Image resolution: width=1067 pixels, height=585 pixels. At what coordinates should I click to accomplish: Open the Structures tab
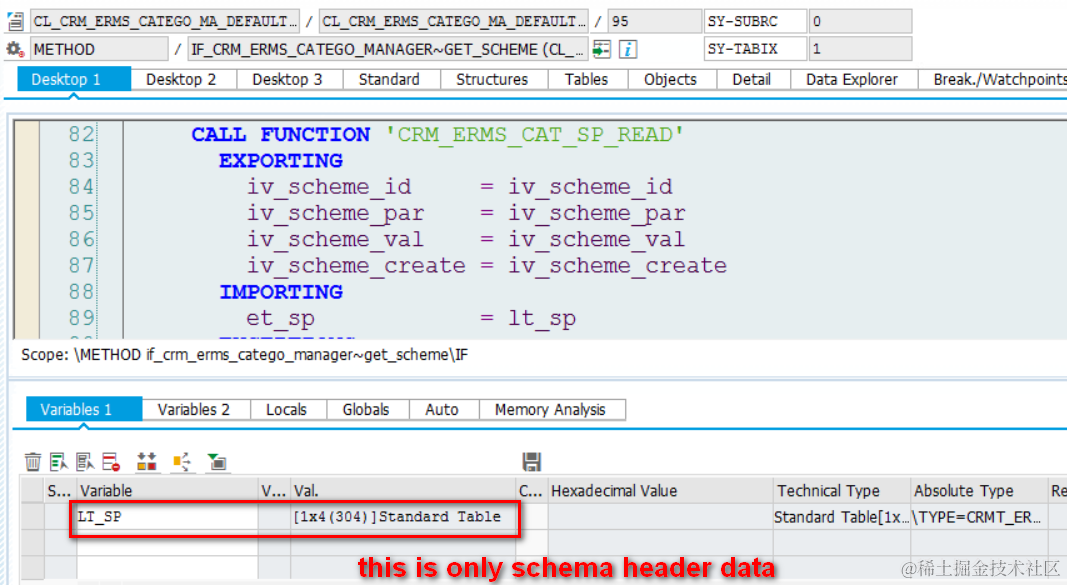tap(492, 80)
